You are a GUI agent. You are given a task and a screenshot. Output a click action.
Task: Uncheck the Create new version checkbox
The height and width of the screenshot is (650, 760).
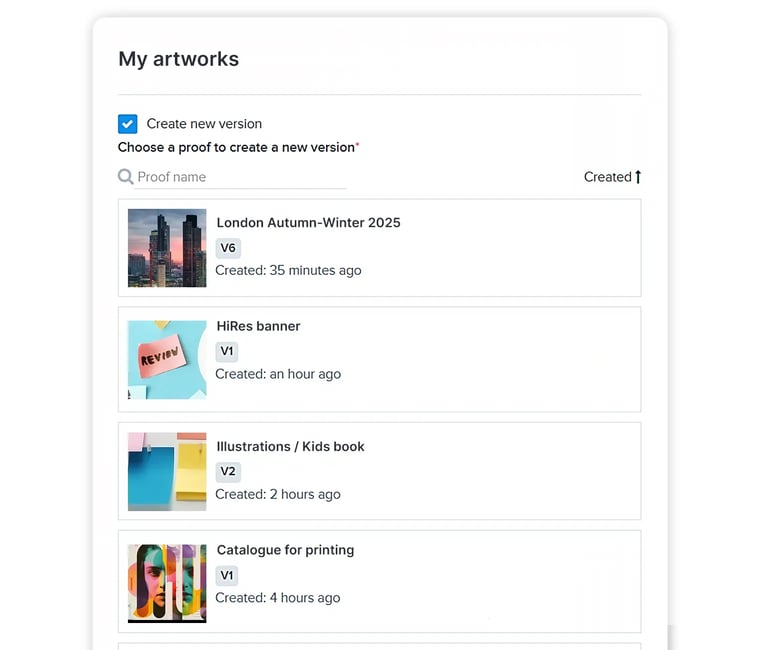[128, 124]
